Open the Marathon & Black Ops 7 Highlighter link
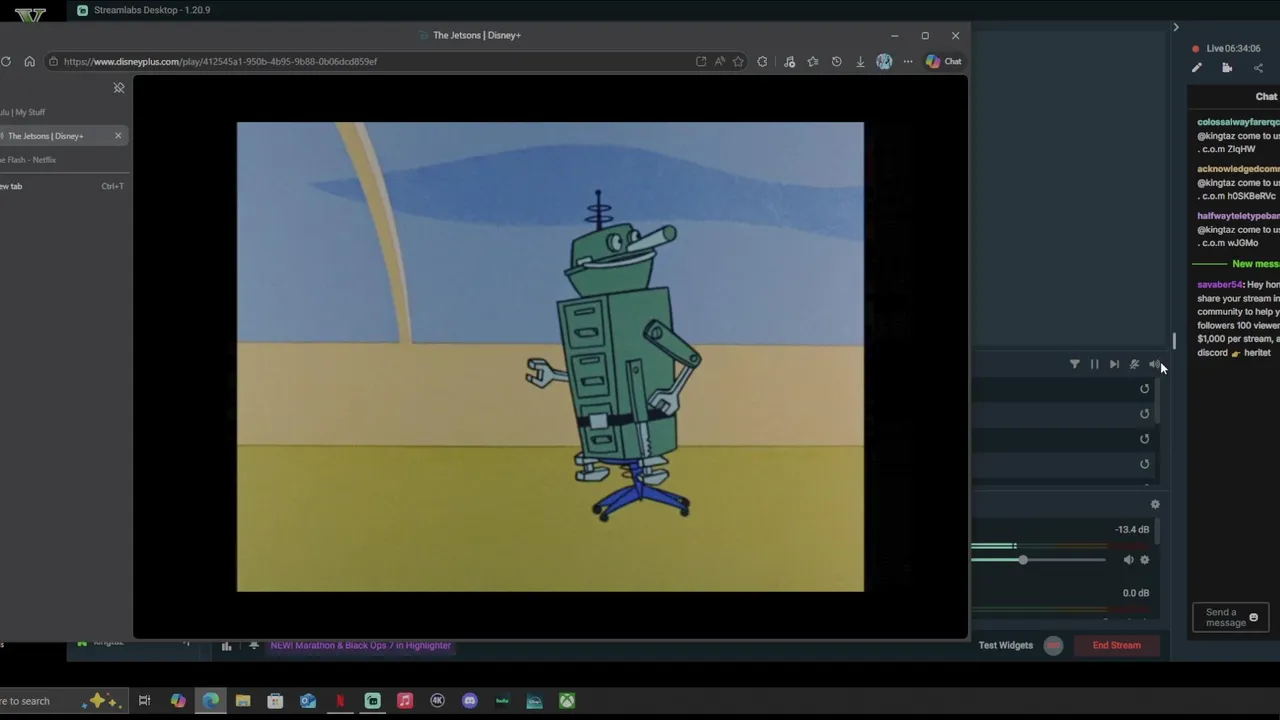Viewport: 1280px width, 720px height. [361, 645]
